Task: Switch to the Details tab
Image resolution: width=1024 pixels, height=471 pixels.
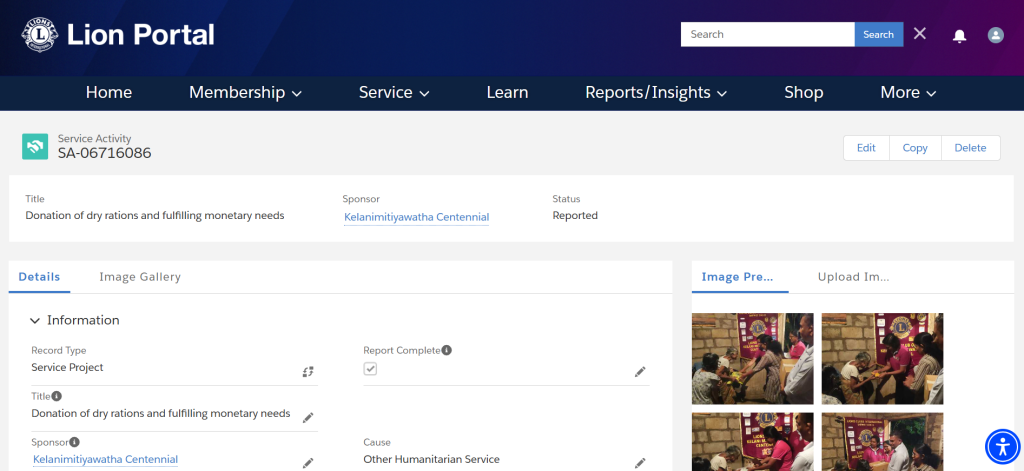Action: (x=39, y=277)
